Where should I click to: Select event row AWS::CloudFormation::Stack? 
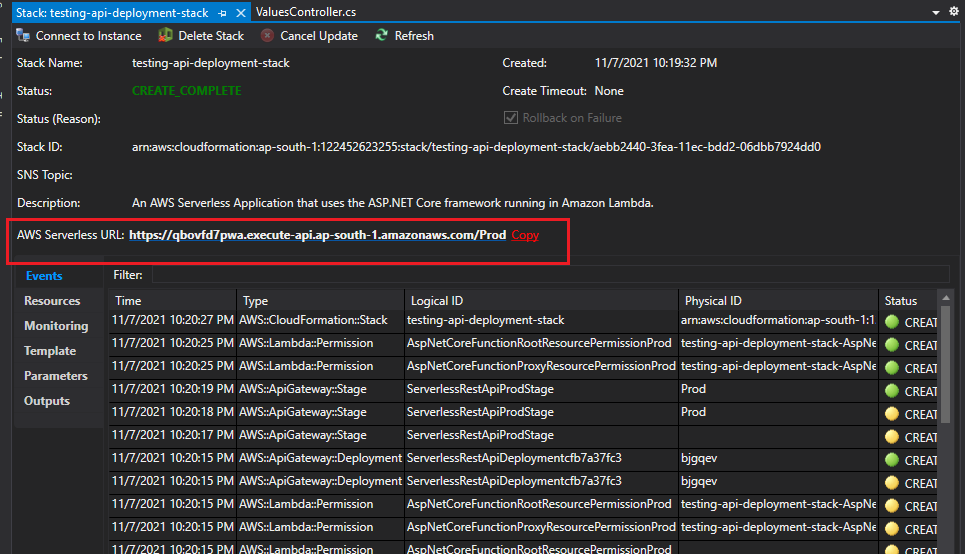(313, 320)
